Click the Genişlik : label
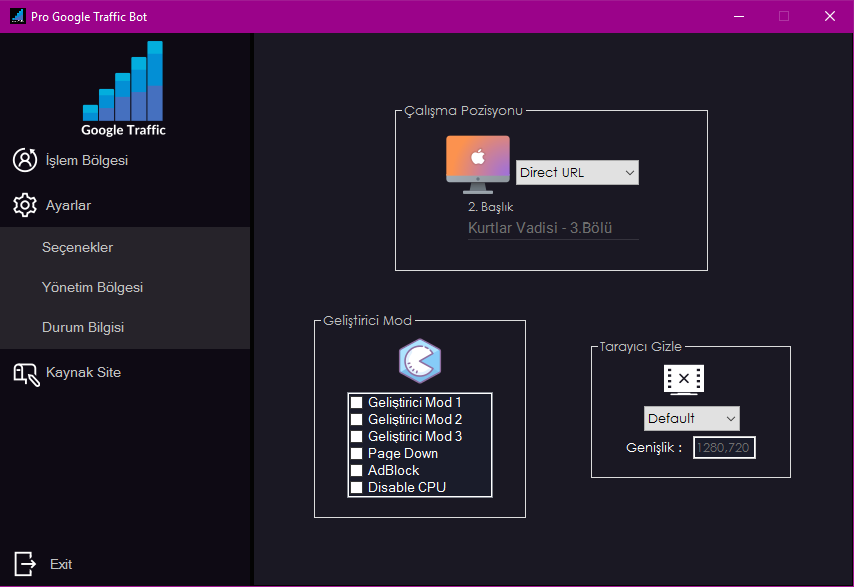 click(x=654, y=448)
